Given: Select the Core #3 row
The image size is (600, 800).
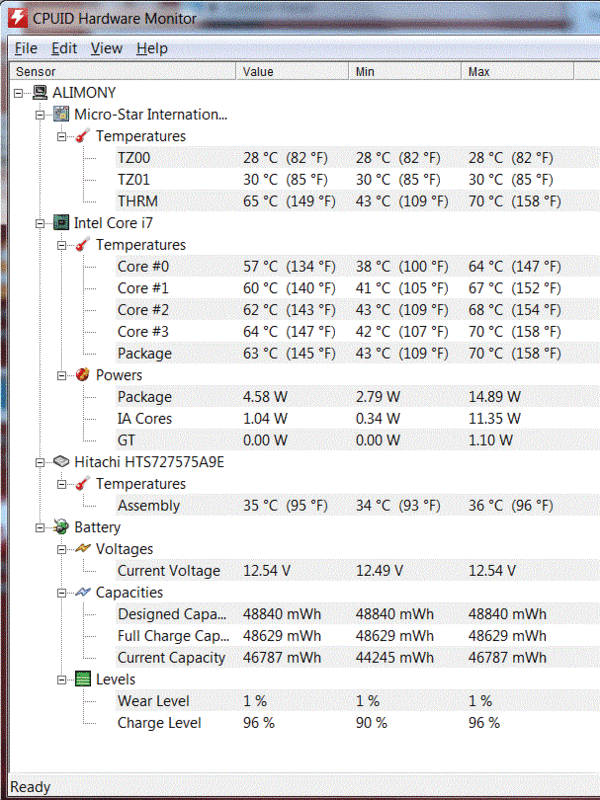Looking at the screenshot, I should tap(358, 332).
